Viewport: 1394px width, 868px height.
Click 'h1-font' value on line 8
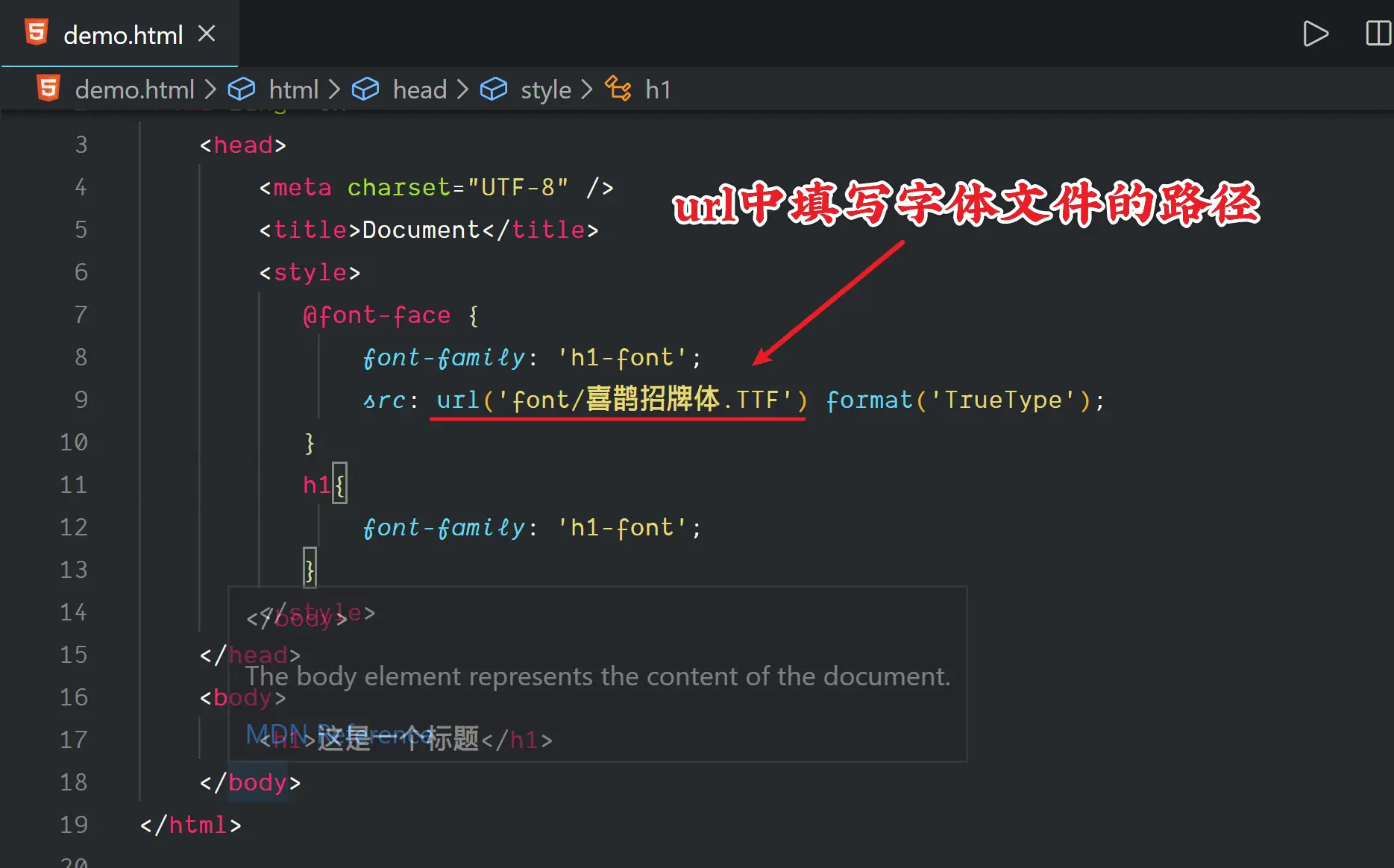click(x=622, y=358)
